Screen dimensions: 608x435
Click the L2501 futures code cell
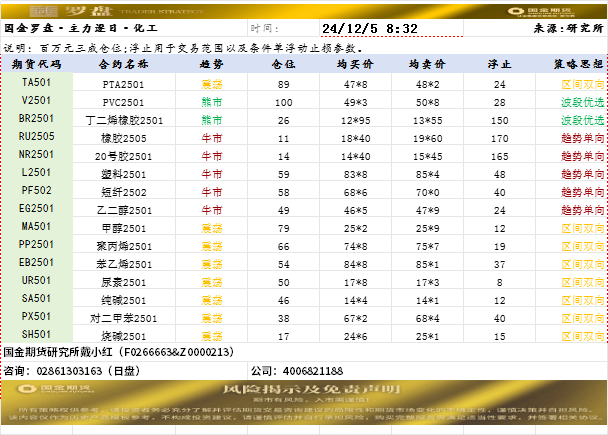click(36, 172)
